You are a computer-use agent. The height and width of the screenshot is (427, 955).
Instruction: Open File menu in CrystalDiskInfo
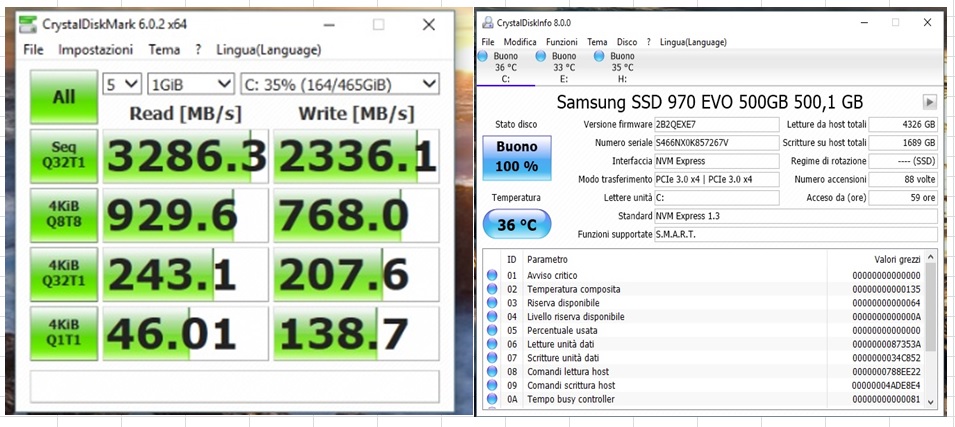(488, 42)
